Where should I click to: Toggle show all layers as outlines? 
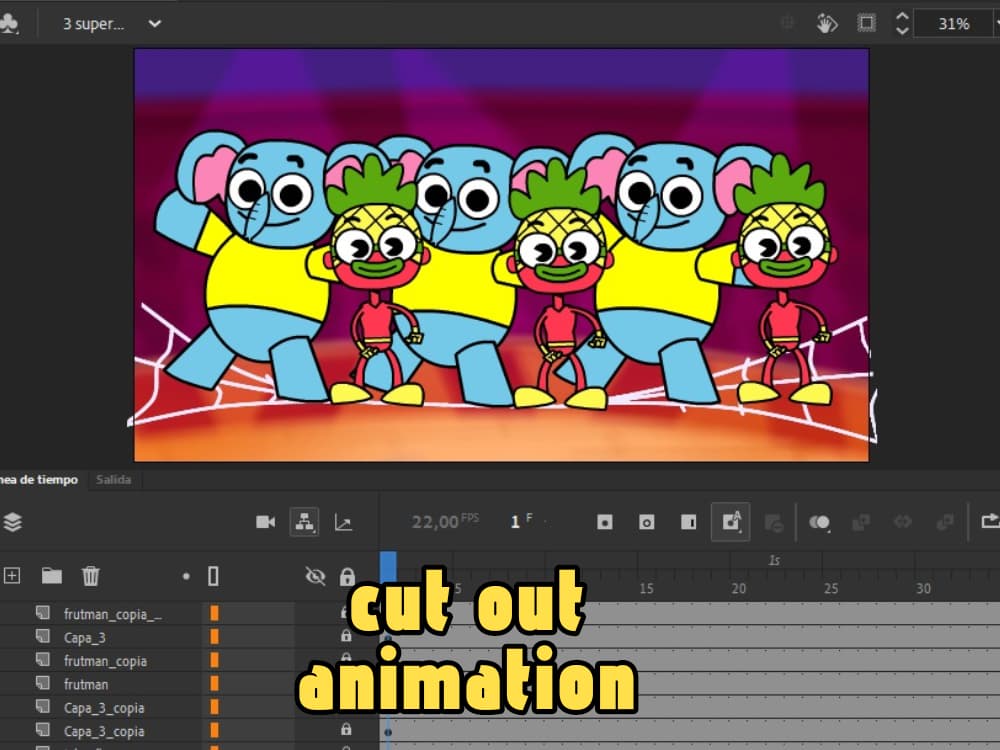[x=213, y=577]
